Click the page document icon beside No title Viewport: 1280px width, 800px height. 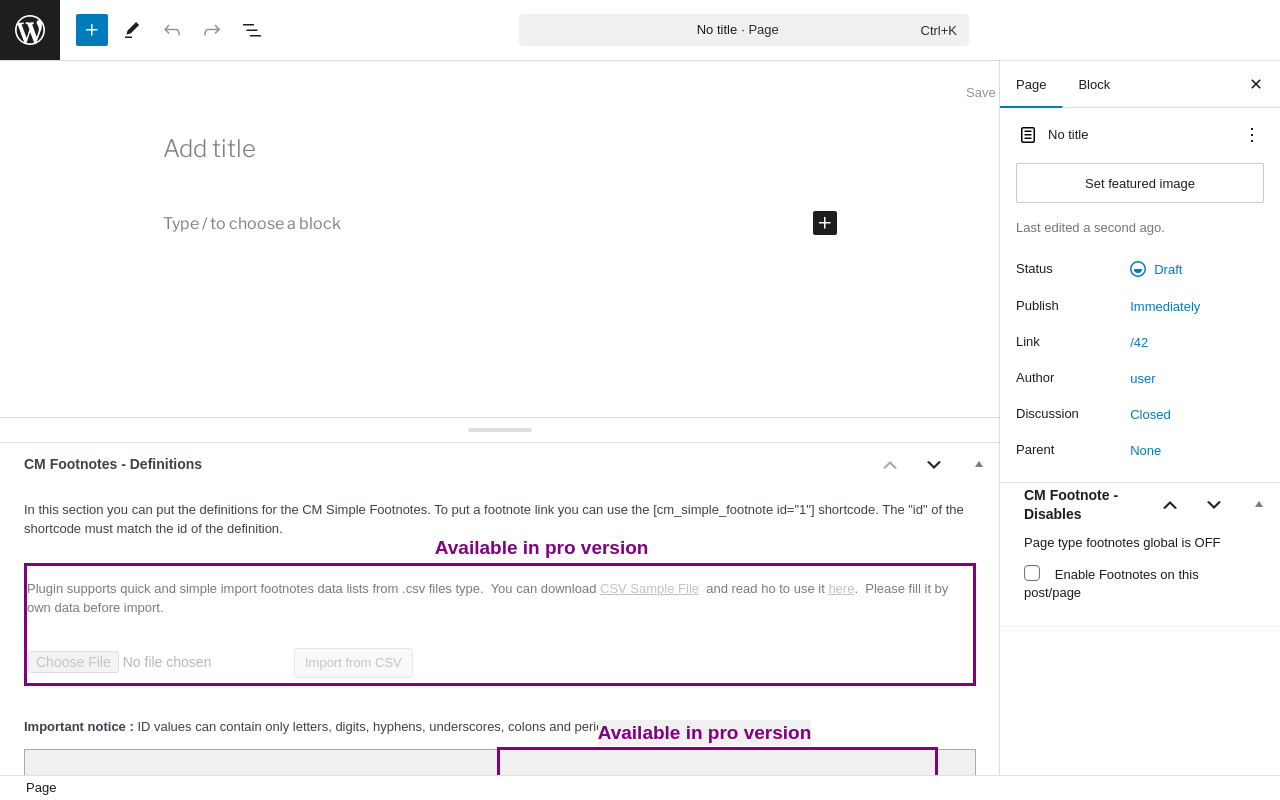(x=1028, y=135)
